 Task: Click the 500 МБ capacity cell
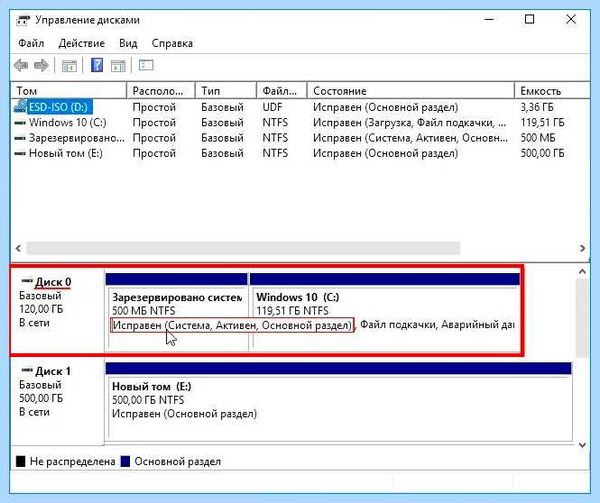click(x=538, y=138)
